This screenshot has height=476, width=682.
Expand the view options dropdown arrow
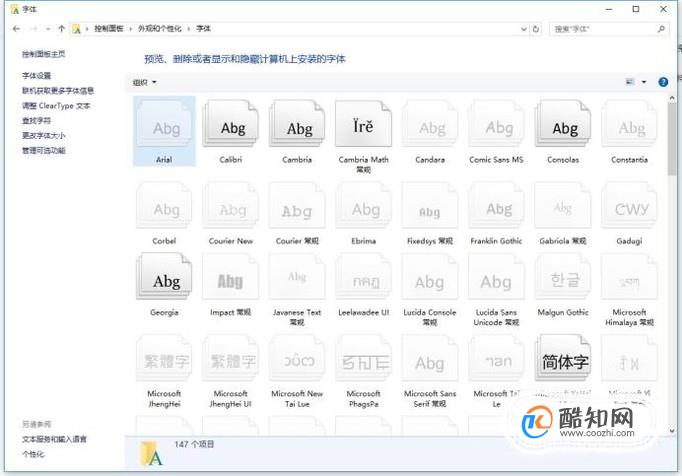(644, 82)
